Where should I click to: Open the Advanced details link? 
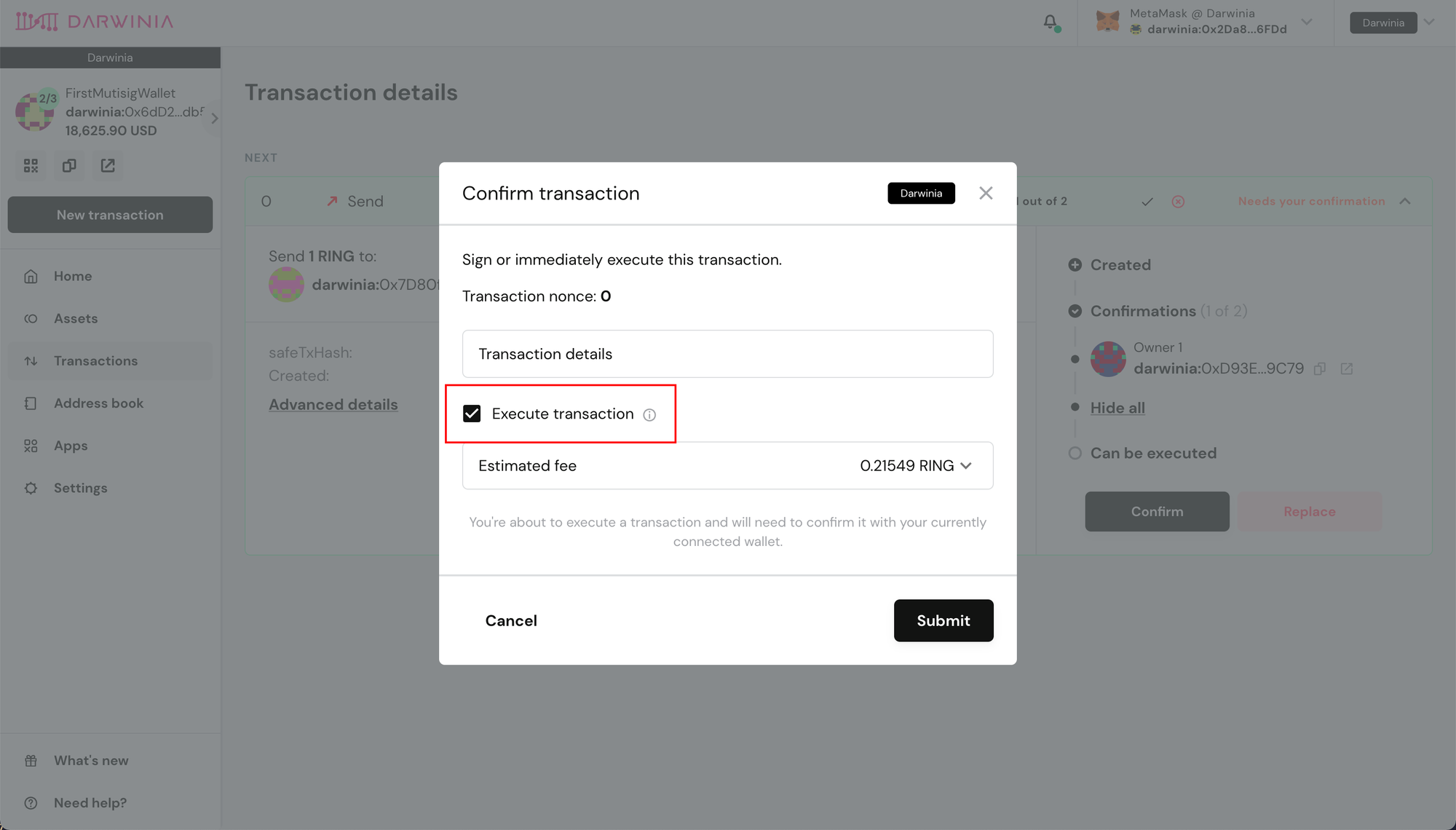(333, 405)
